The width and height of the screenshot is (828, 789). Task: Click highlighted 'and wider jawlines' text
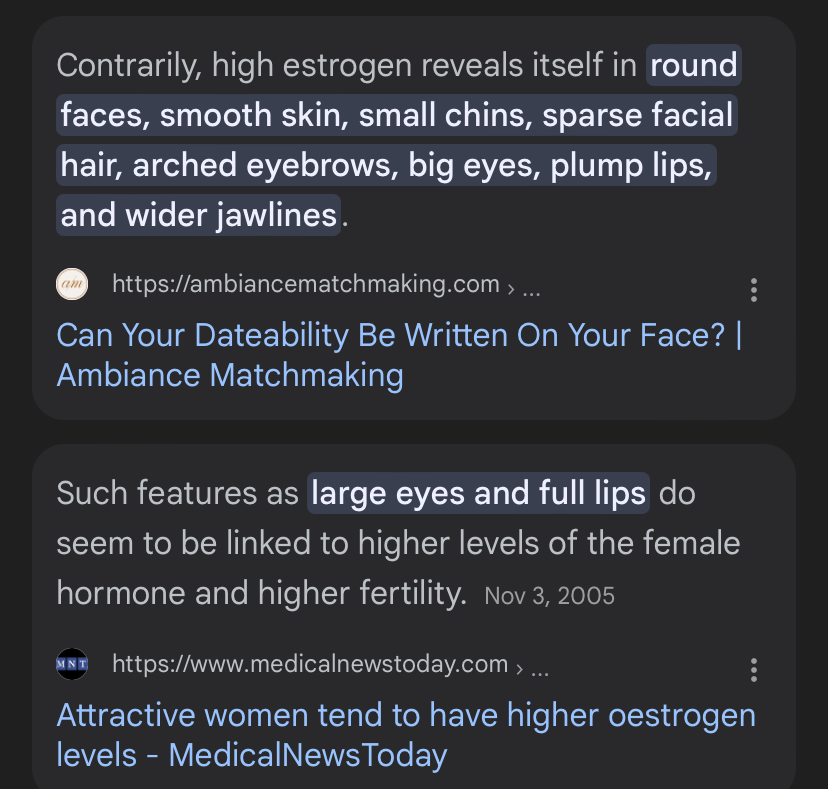(198, 215)
